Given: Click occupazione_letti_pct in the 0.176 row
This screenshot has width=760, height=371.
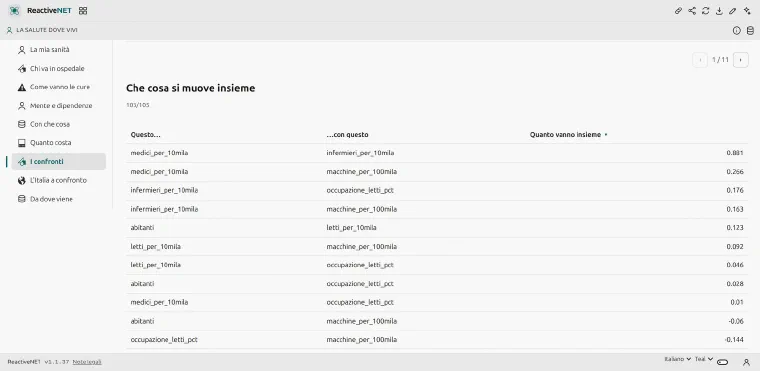Looking at the screenshot, I should [x=360, y=190].
